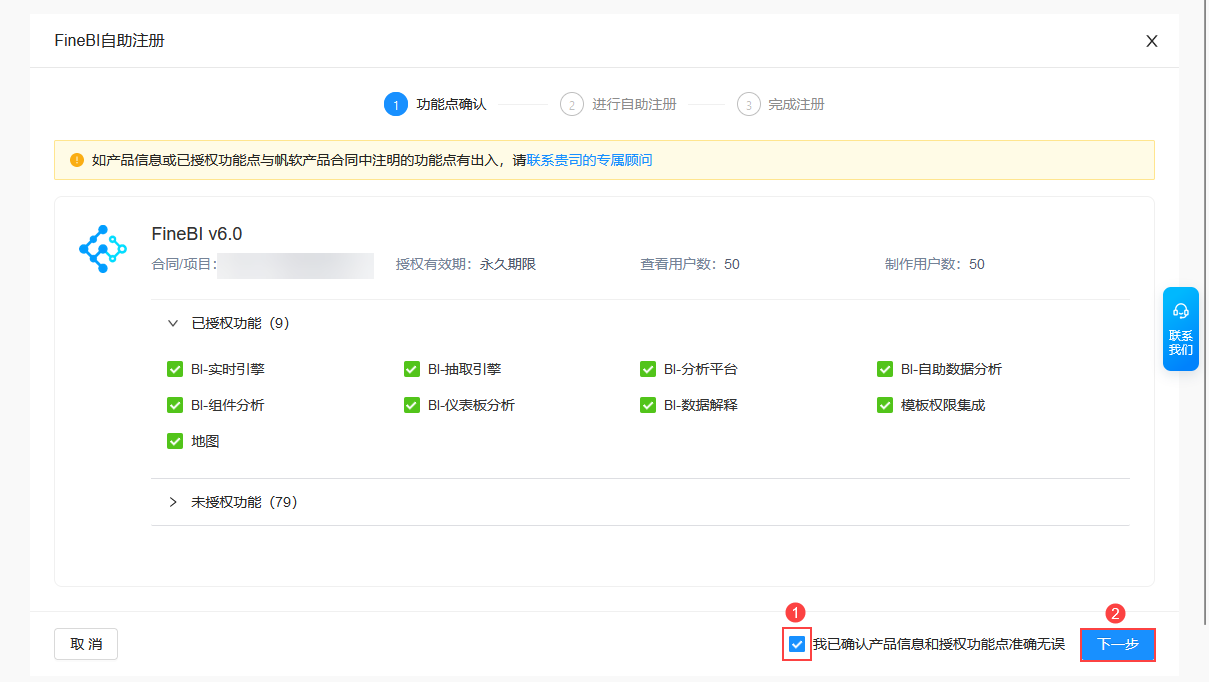Click the 取消 button
The image size is (1209, 682).
(x=86, y=644)
